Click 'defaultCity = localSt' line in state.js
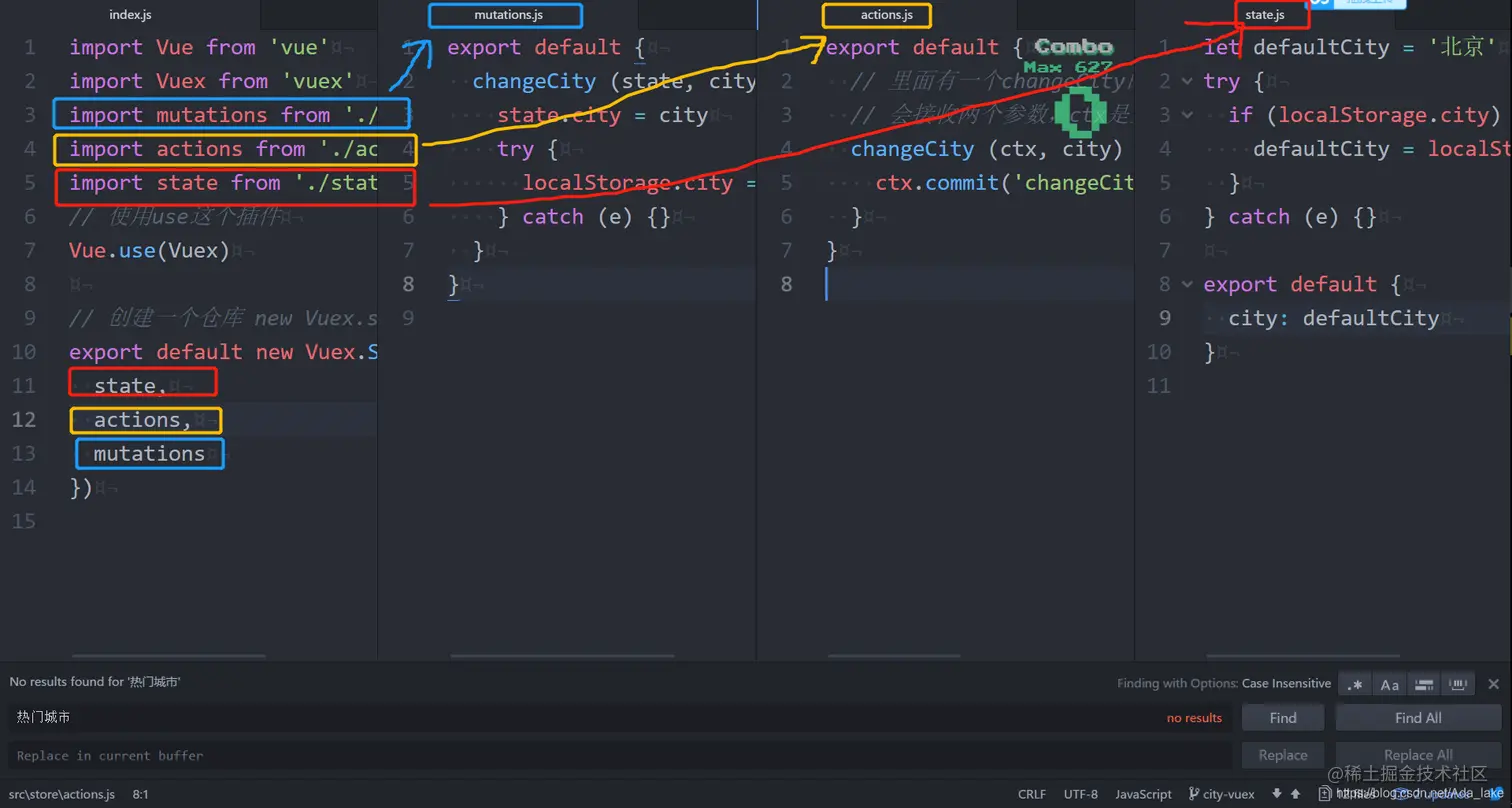This screenshot has height=808, width=1512. pyautogui.click(x=1381, y=150)
